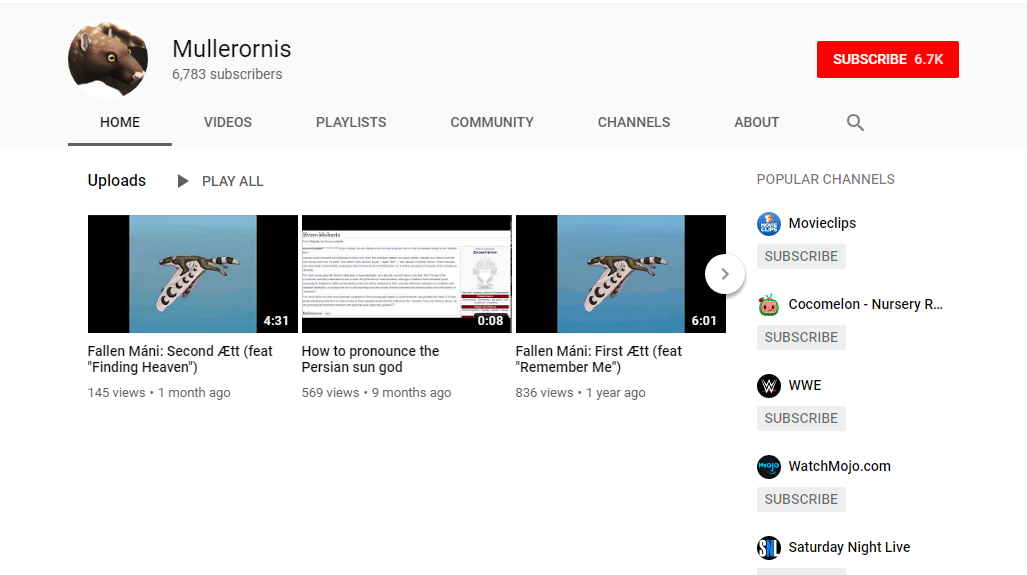Open Movieclips channel logo
Screen dimensions: 1027x575
point(768,223)
